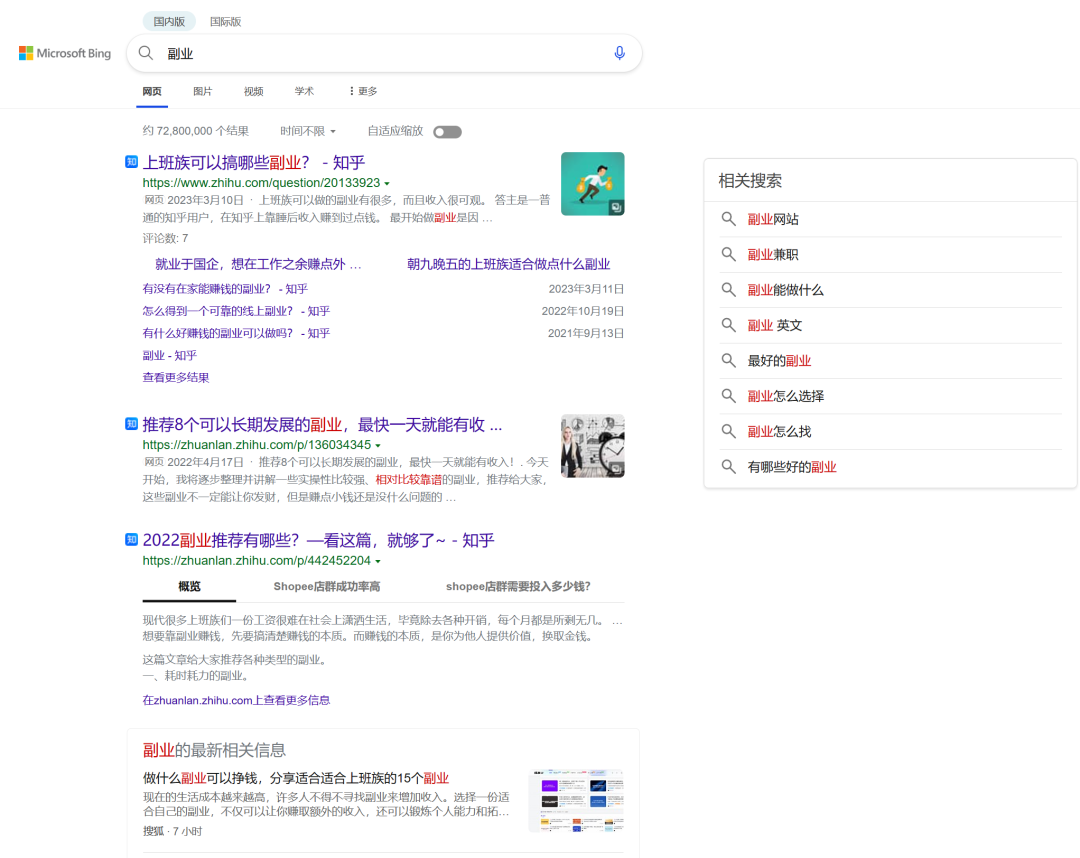Expand arrow next to zhuanlan.zhihu.com/p/136034345 URL

click(x=378, y=446)
